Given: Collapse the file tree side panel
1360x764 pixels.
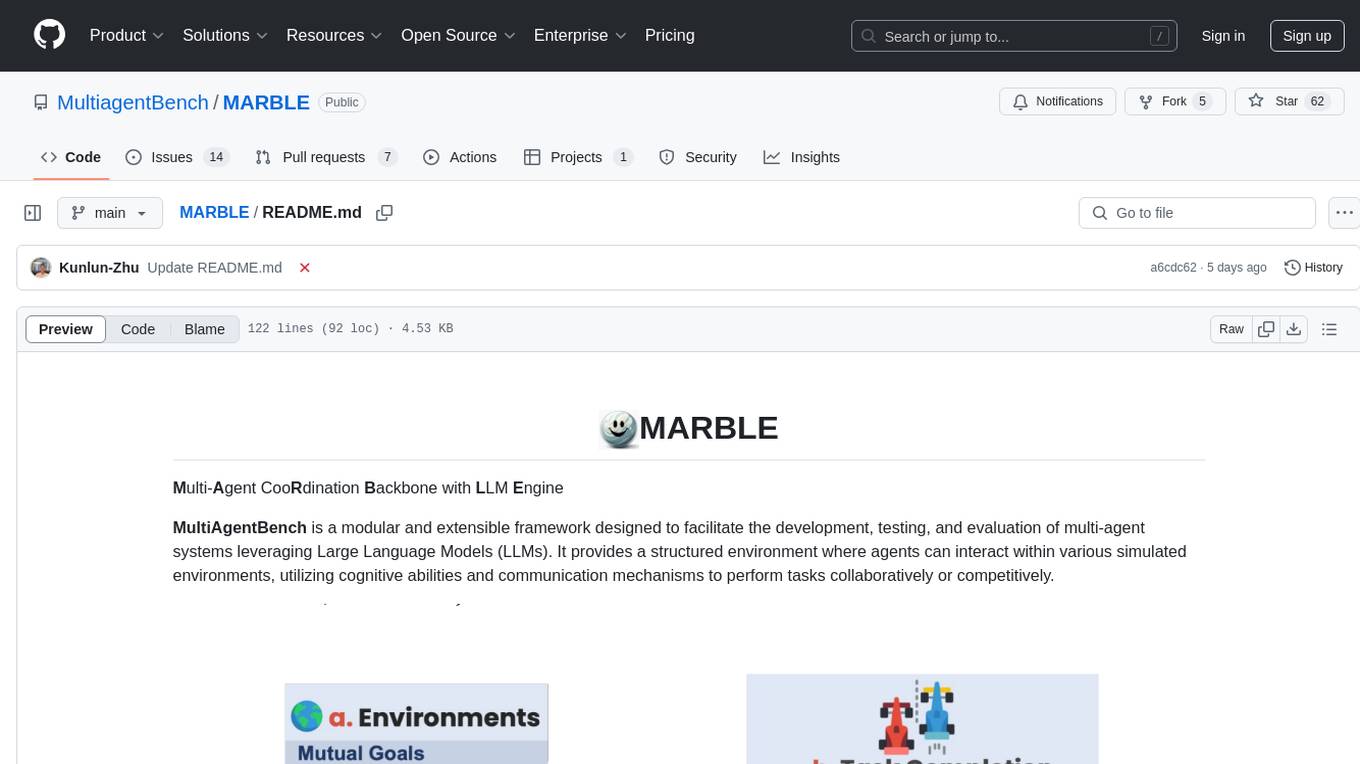Looking at the screenshot, I should tap(33, 213).
